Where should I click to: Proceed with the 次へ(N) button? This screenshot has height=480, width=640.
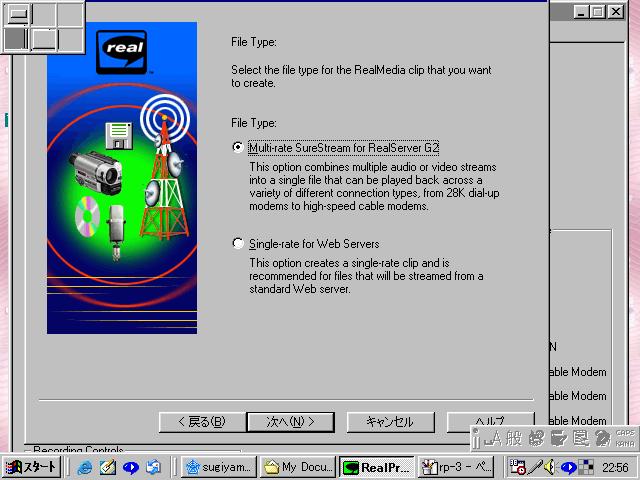tap(291, 422)
